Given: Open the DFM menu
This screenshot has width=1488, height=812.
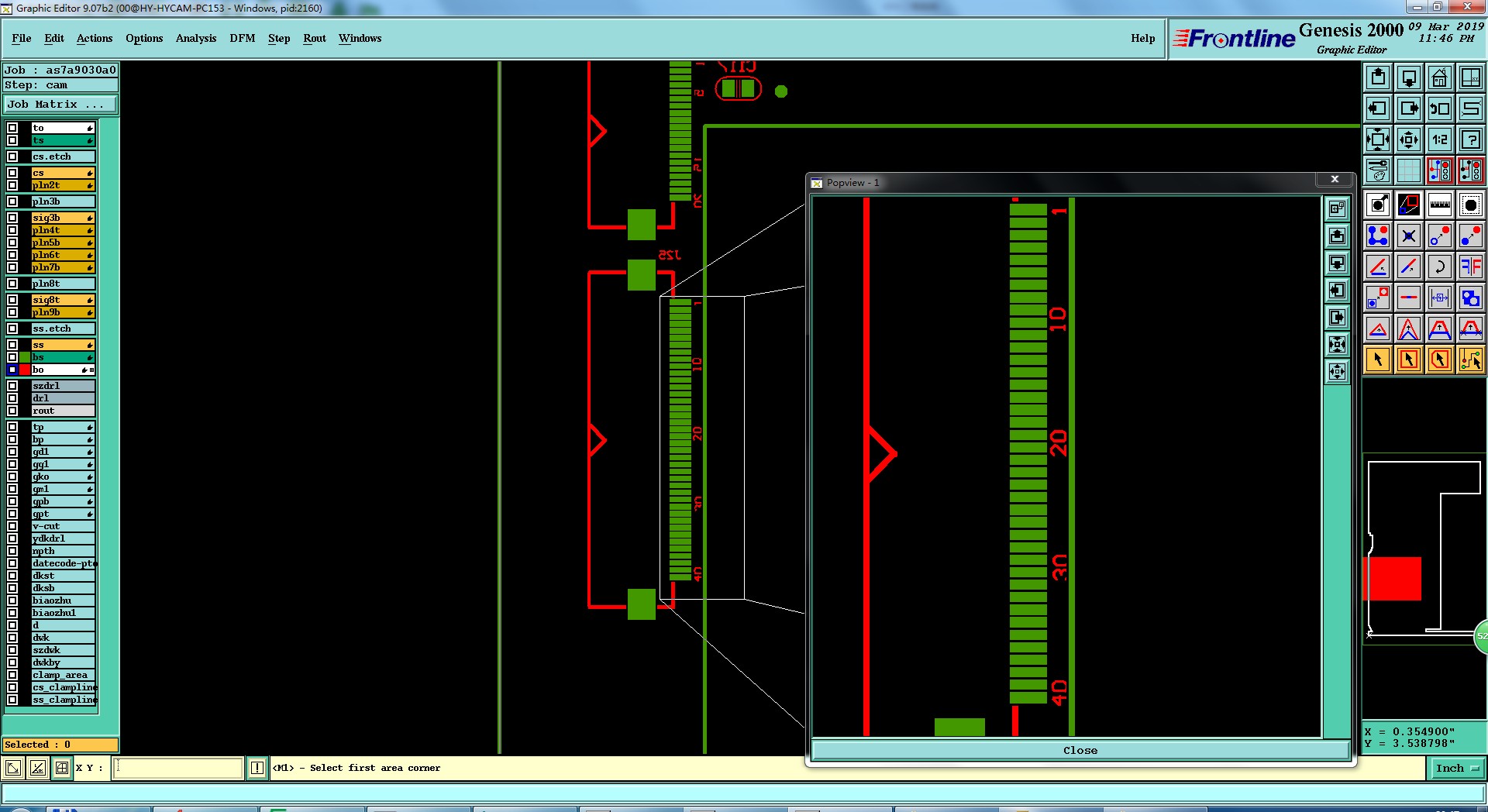Looking at the screenshot, I should click(243, 38).
